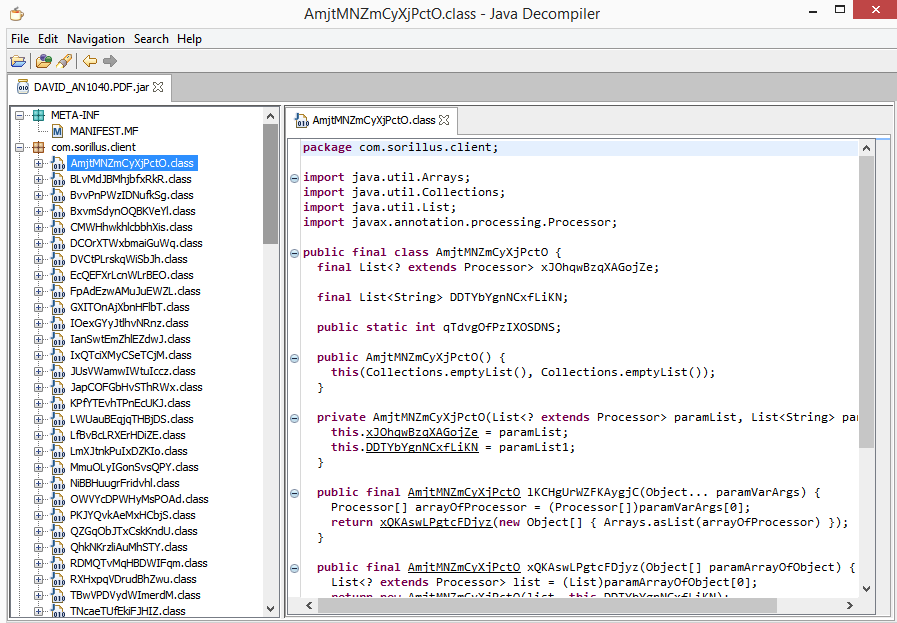Click the Open Type toolbar icon
This screenshot has height=623, width=897.
pyautogui.click(x=43, y=61)
